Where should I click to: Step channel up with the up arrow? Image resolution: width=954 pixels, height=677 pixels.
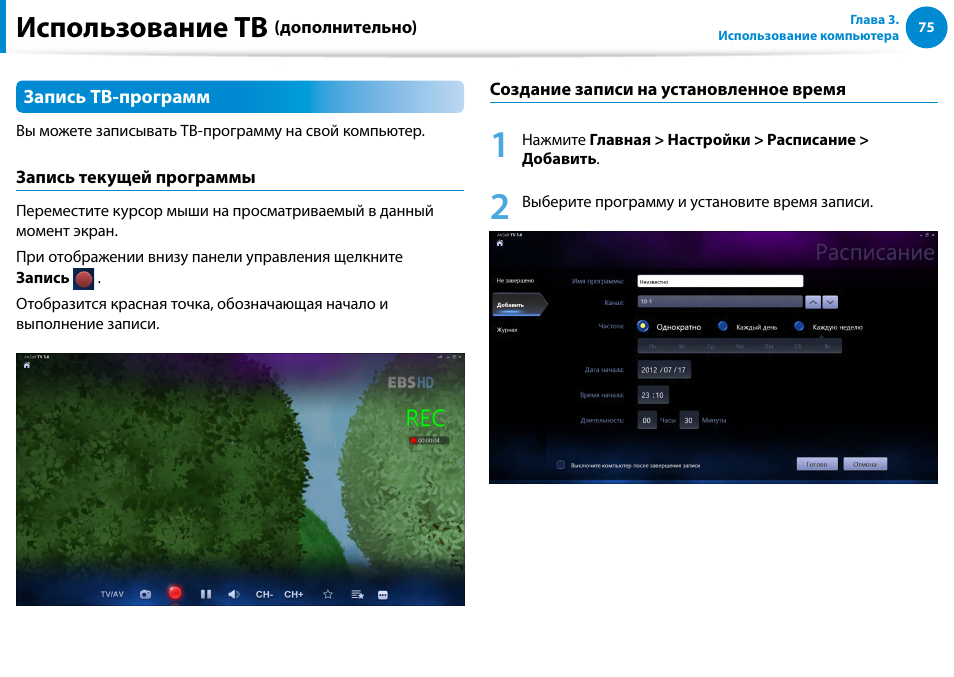(813, 302)
